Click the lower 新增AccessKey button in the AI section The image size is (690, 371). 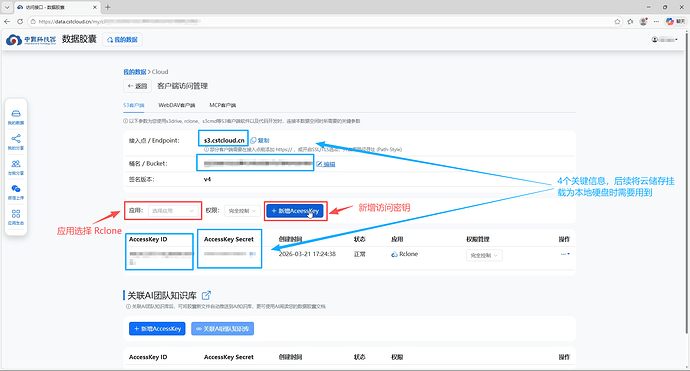pyautogui.click(x=157, y=329)
